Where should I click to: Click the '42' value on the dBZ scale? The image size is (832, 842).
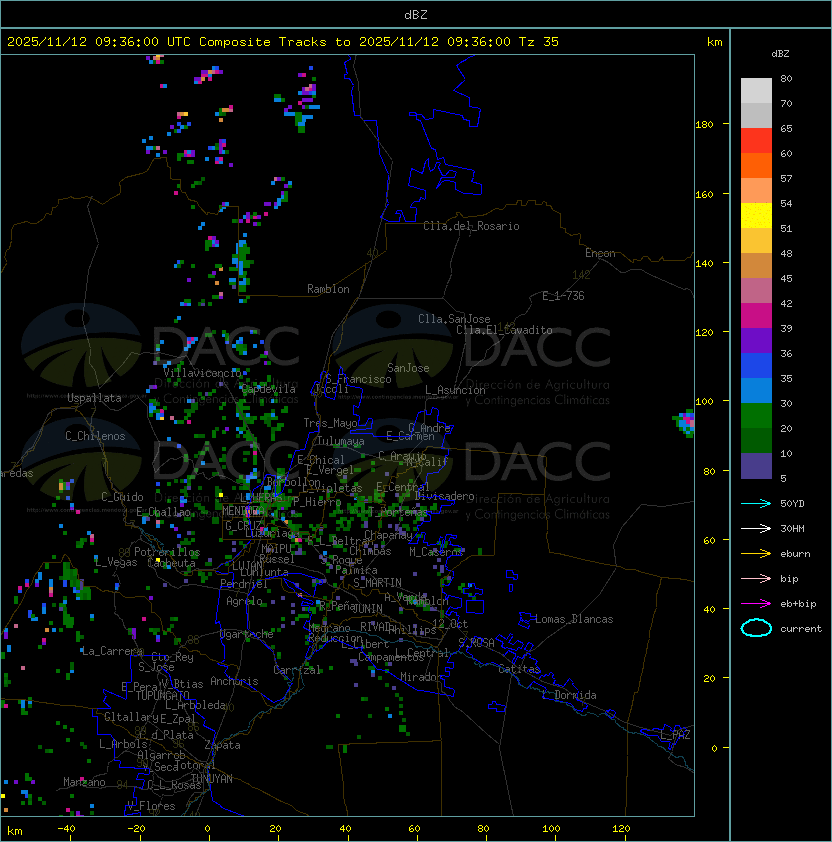click(786, 303)
